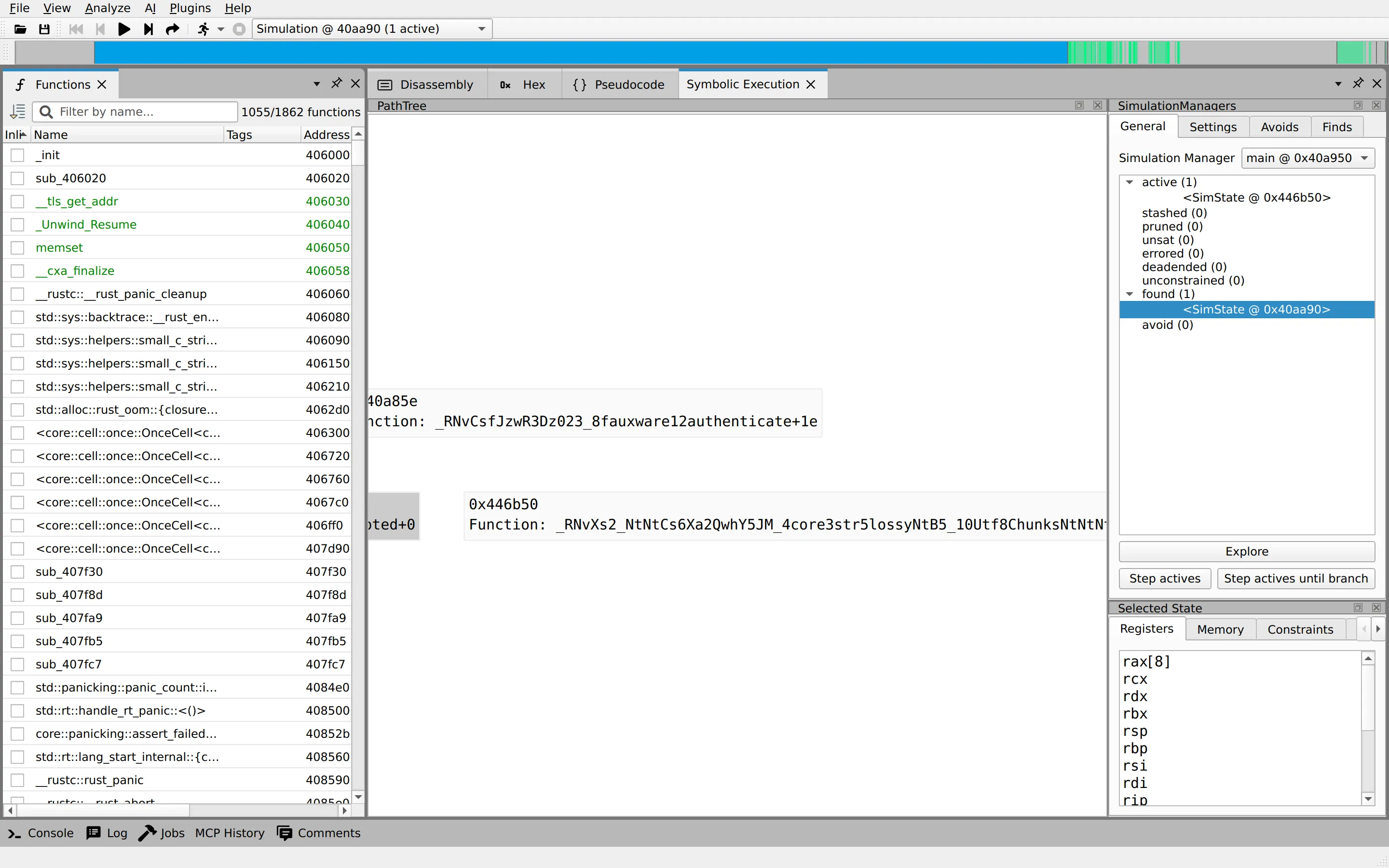Click the sort functions icon

click(x=18, y=111)
